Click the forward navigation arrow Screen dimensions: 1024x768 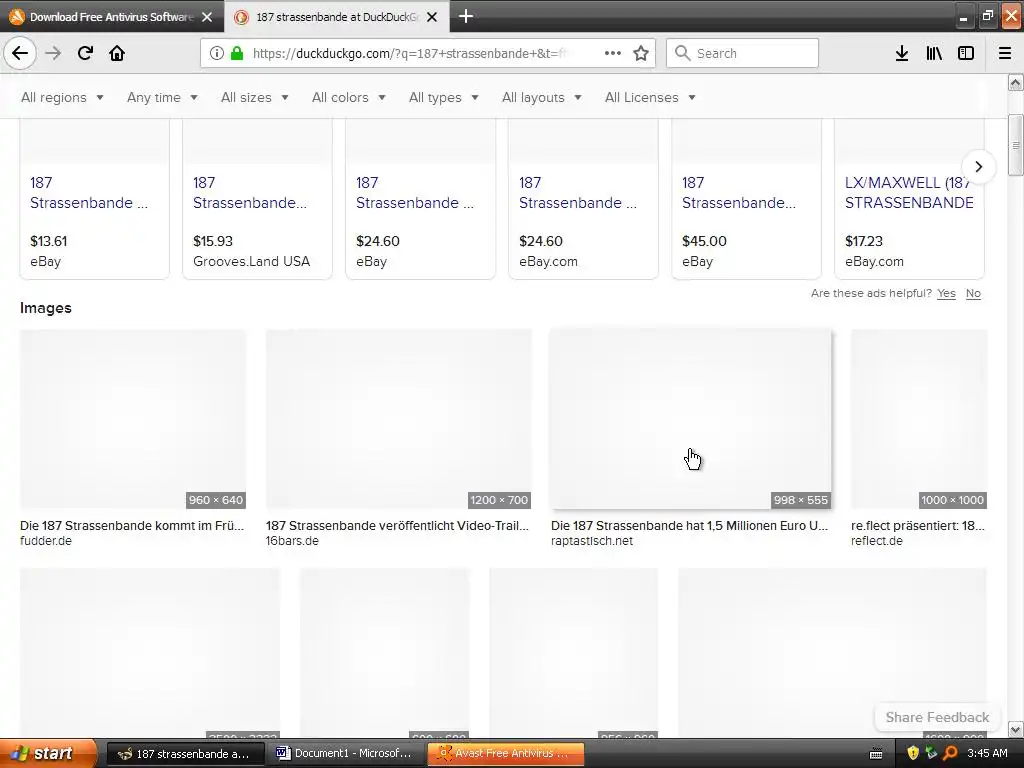pyautogui.click(x=53, y=53)
